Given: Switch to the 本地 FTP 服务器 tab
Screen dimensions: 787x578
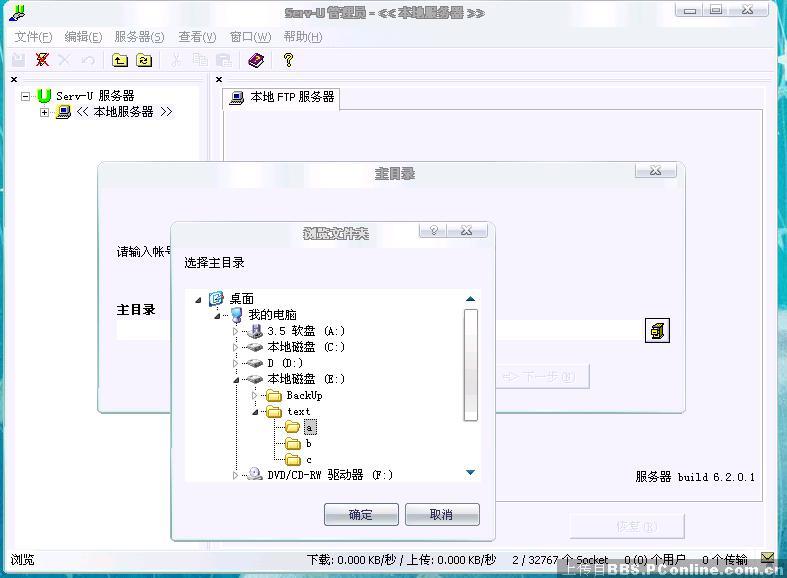Looking at the screenshot, I should [x=282, y=98].
